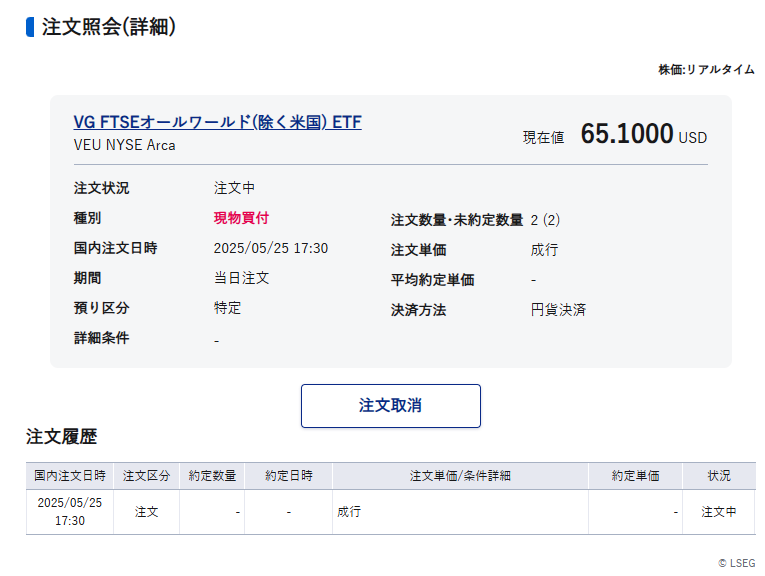Image resolution: width=765 pixels, height=576 pixels.
Task: Click the 注文中 status cell in history table
Action: tap(719, 512)
